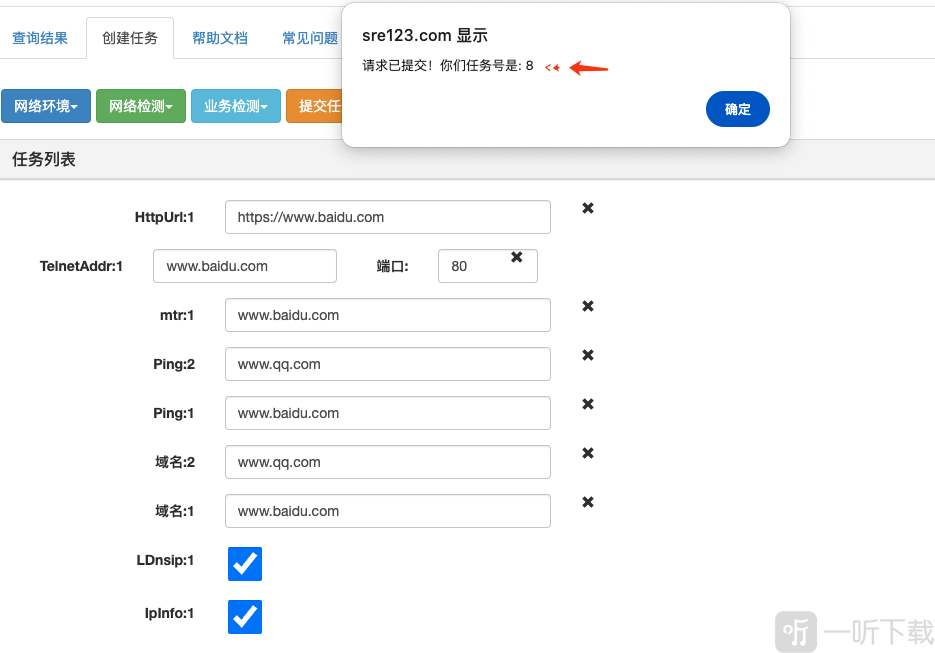Remove the Ping:1 www.baidu.com entry
The width and height of the screenshot is (935, 653).
tap(587, 404)
